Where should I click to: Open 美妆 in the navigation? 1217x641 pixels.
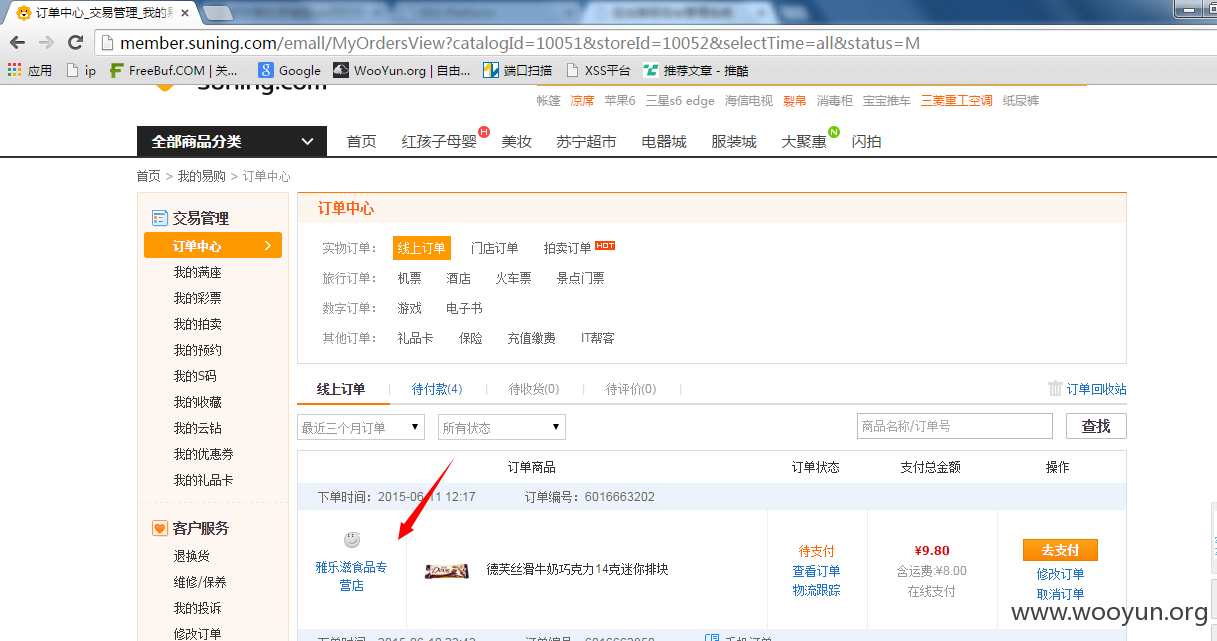516,141
